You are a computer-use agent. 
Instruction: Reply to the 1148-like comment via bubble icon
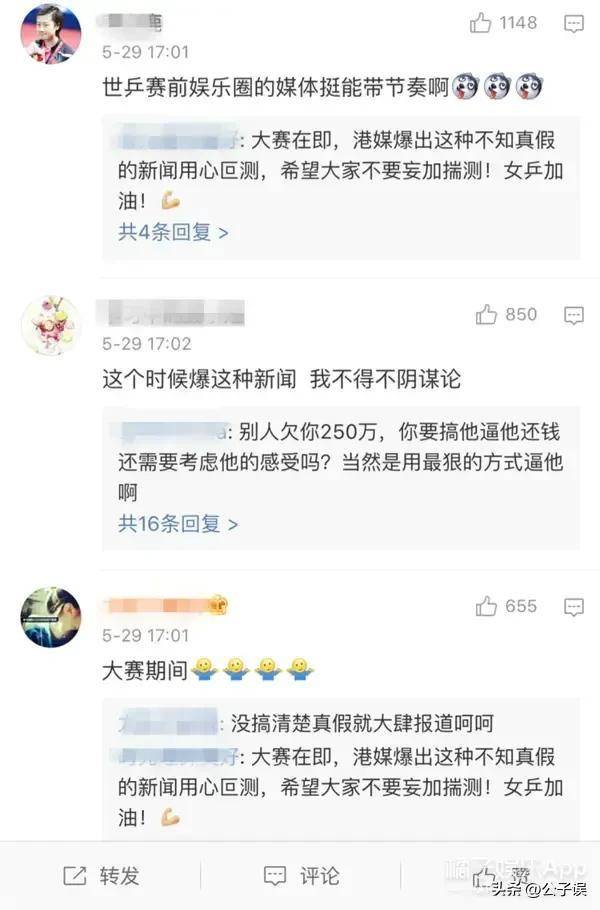pos(574,24)
